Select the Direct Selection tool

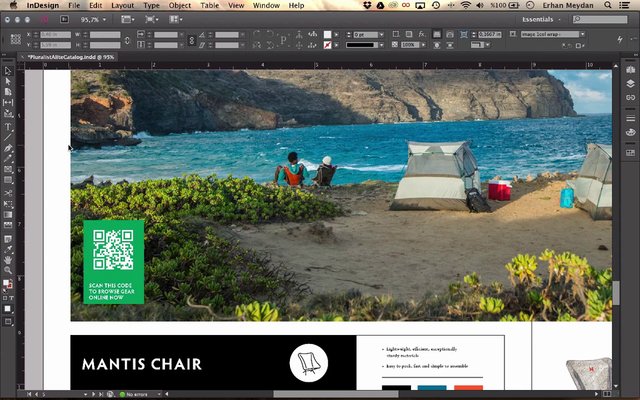coord(8,81)
